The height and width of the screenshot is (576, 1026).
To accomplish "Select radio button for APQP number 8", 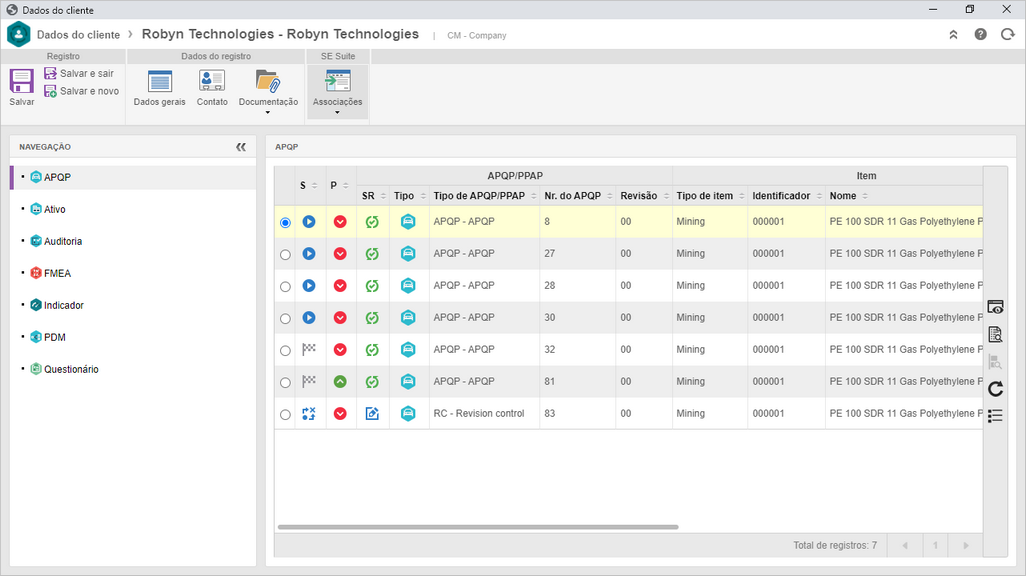I will tap(285, 223).
